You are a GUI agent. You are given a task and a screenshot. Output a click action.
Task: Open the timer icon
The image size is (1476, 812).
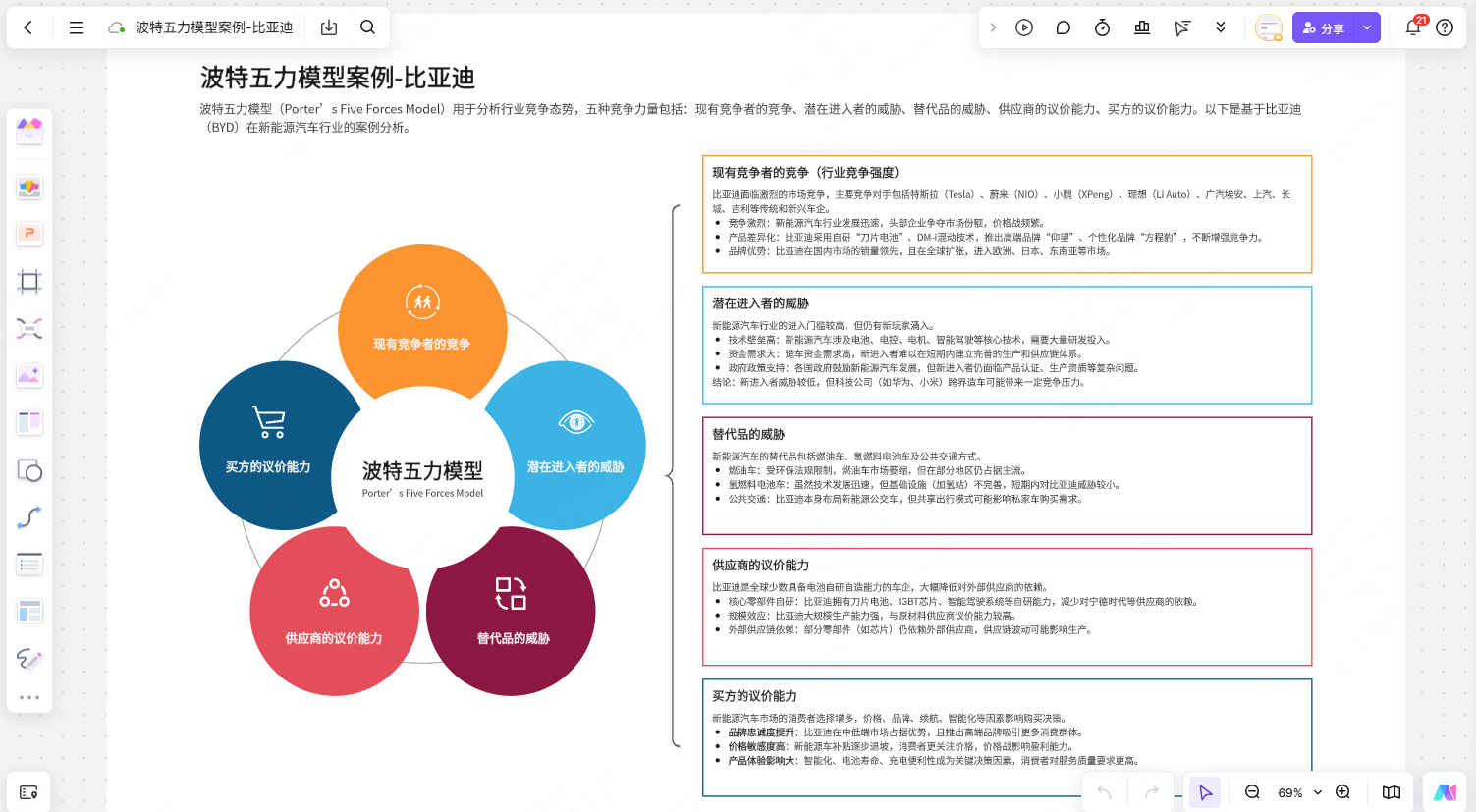[1102, 27]
